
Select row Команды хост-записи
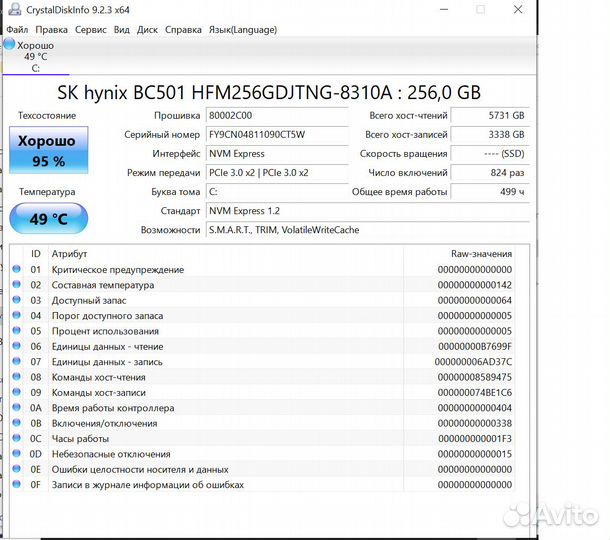coord(263,392)
